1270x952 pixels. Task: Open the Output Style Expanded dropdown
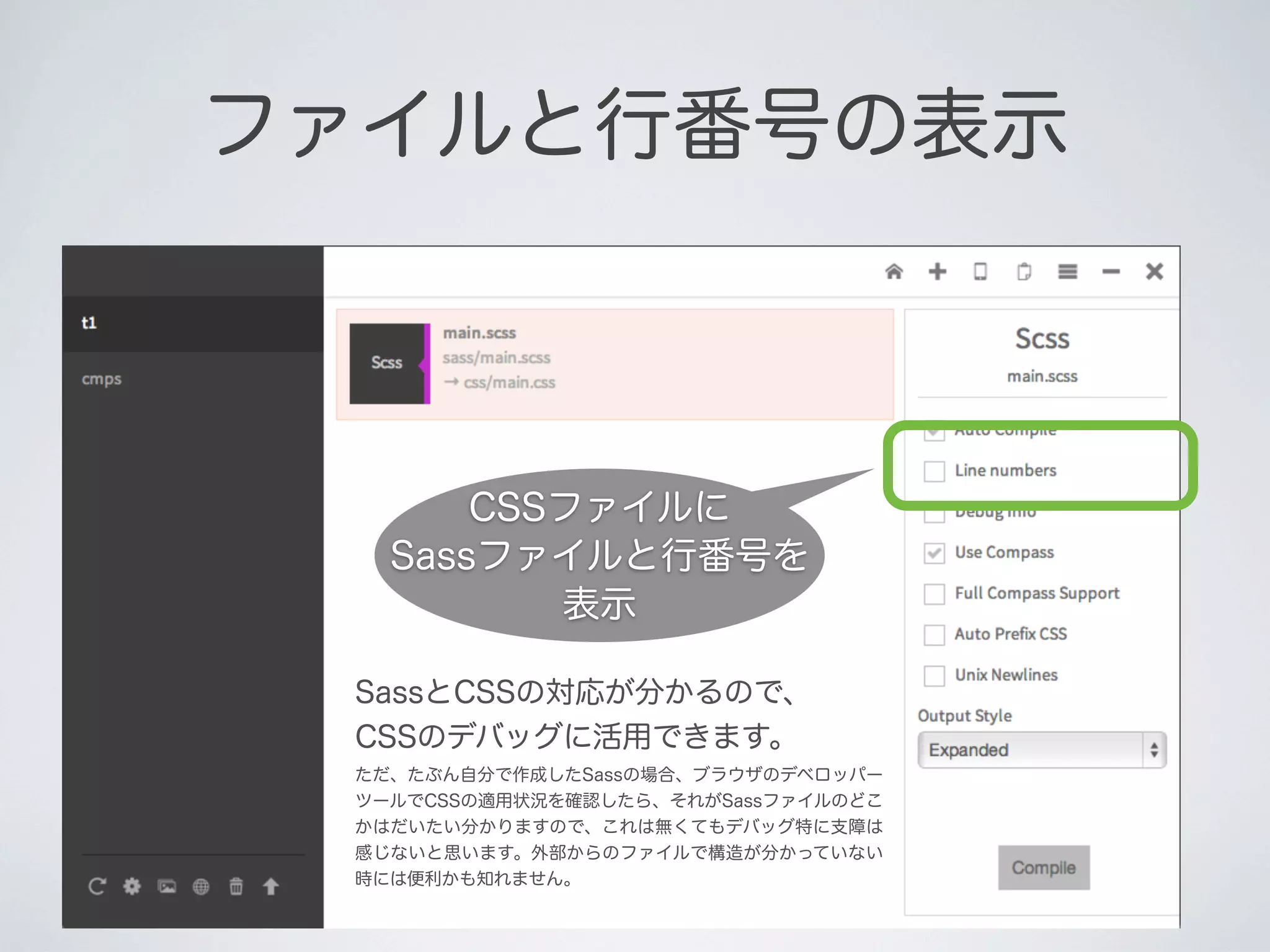[1042, 750]
